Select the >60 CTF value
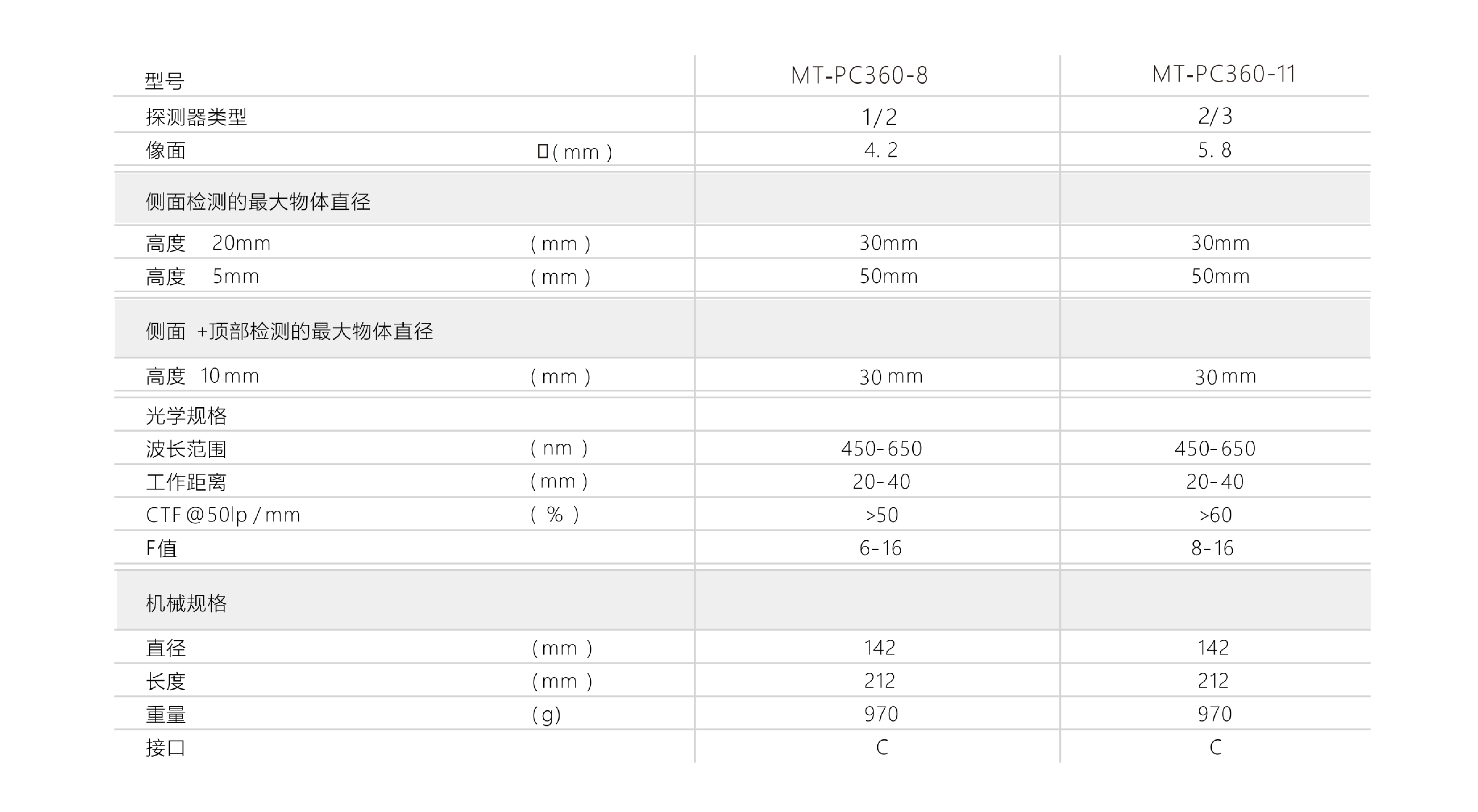Image resolution: width=1478 pixels, height=812 pixels. [x=1215, y=515]
